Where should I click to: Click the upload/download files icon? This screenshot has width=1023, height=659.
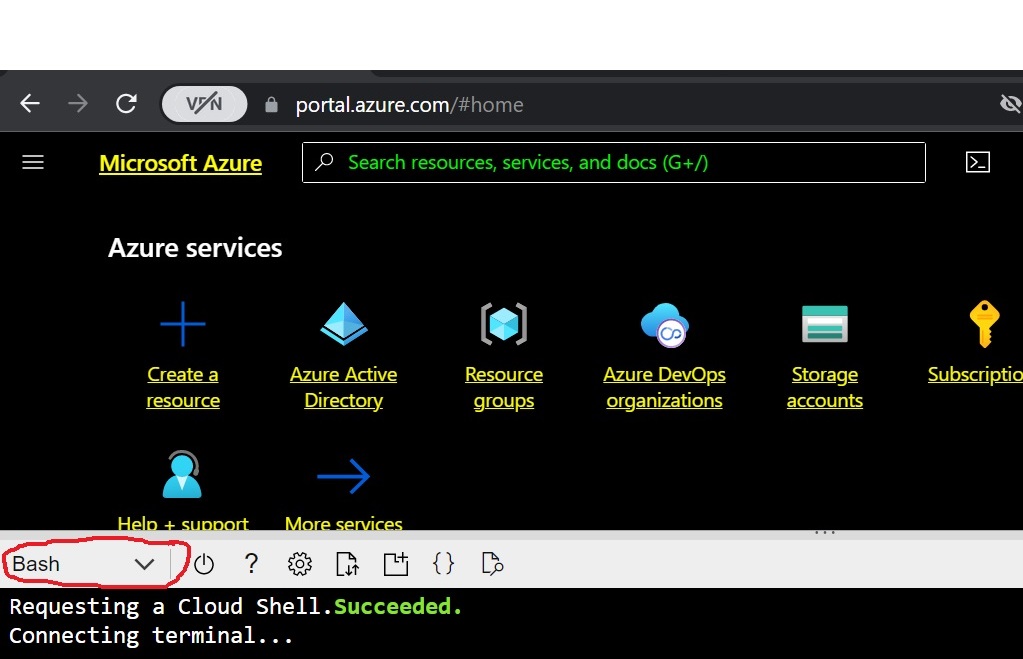[347, 564]
